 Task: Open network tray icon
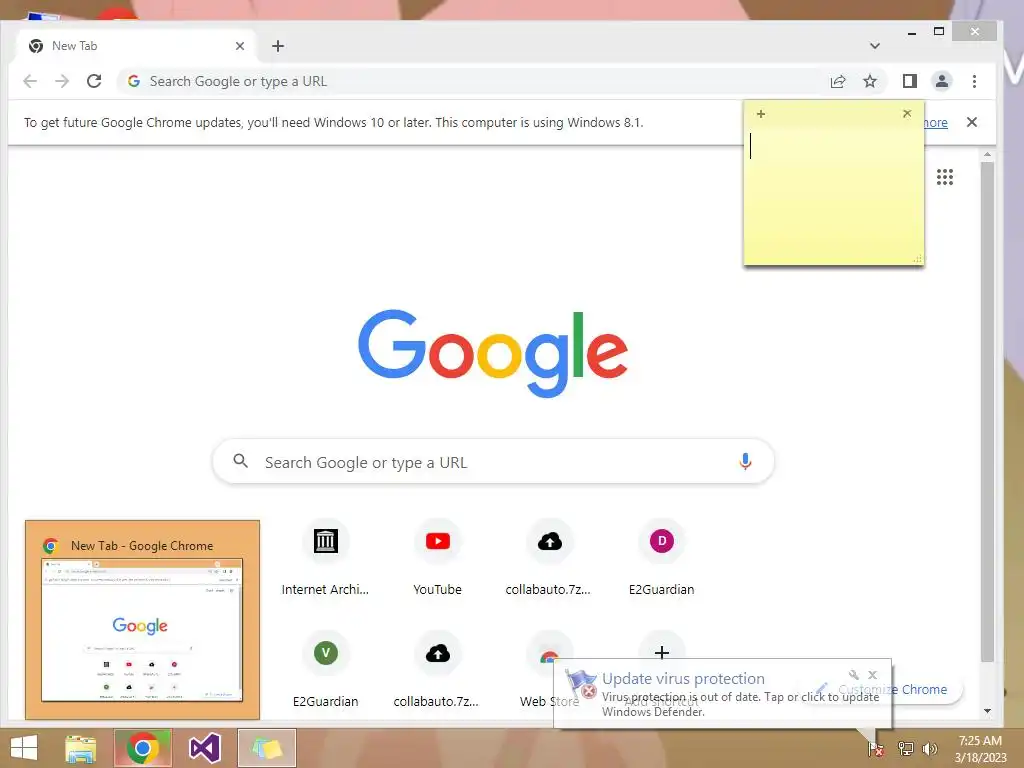905,749
